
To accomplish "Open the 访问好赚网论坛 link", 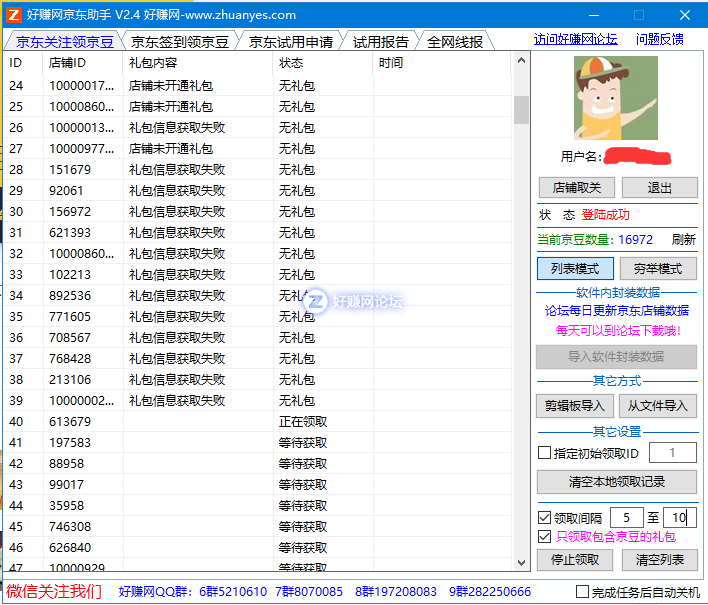I will click(575, 39).
